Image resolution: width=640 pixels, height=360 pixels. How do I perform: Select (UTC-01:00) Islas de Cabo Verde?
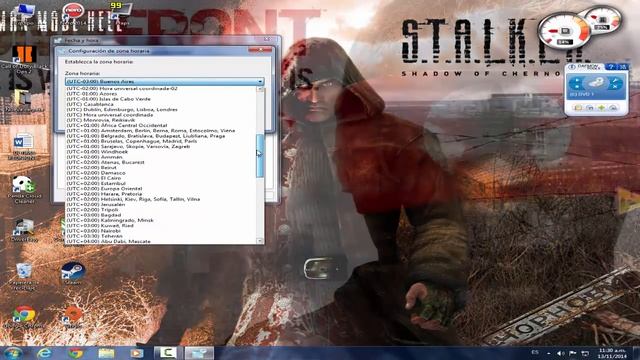108,99
